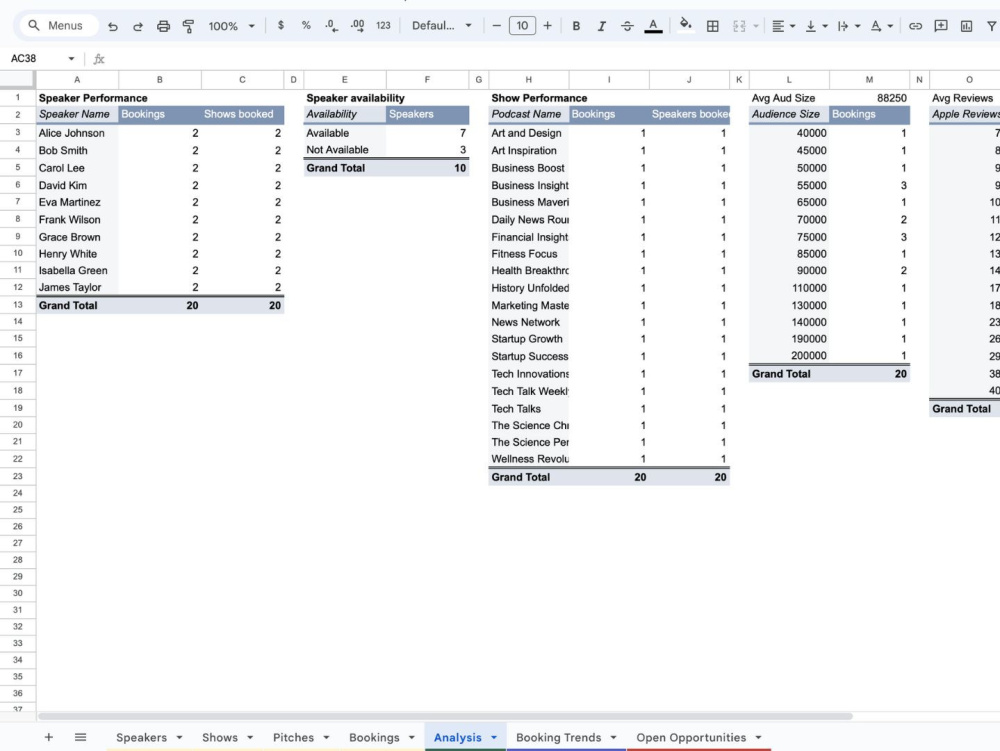Select the 'Speaker availability' heading cell
This screenshot has width=1000, height=751.
click(344, 98)
